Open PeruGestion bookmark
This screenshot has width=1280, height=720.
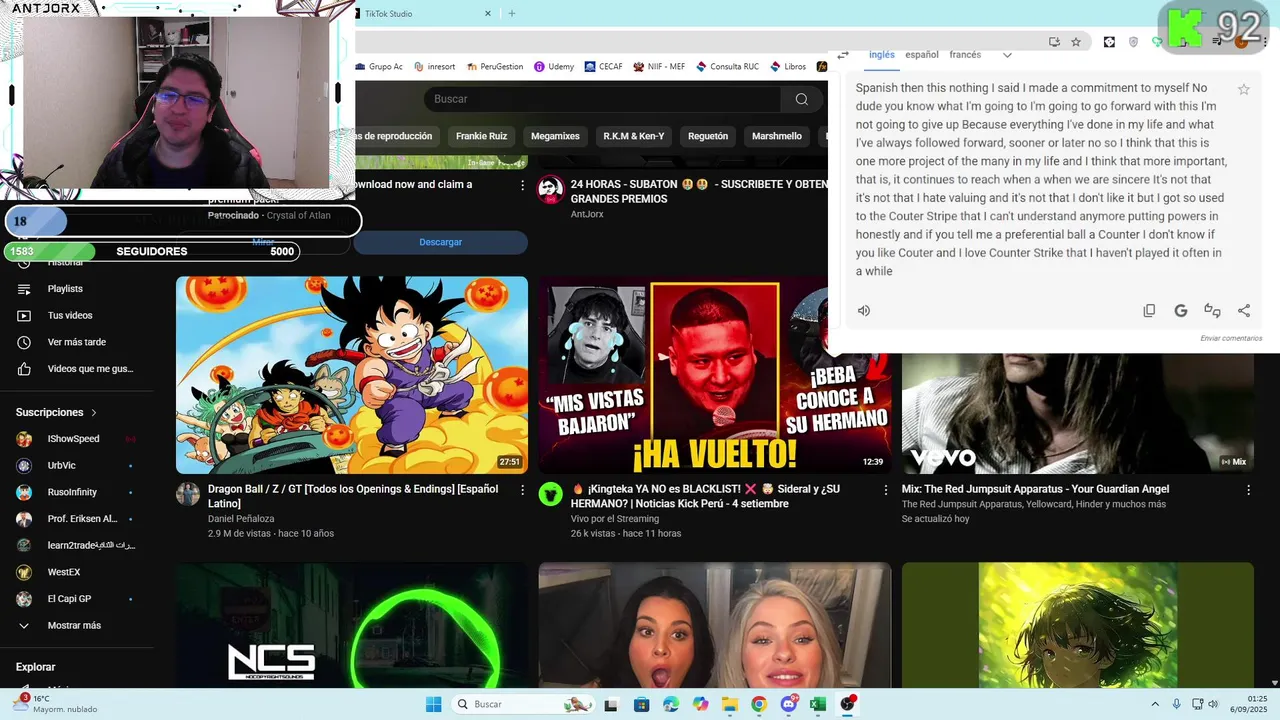coord(494,67)
